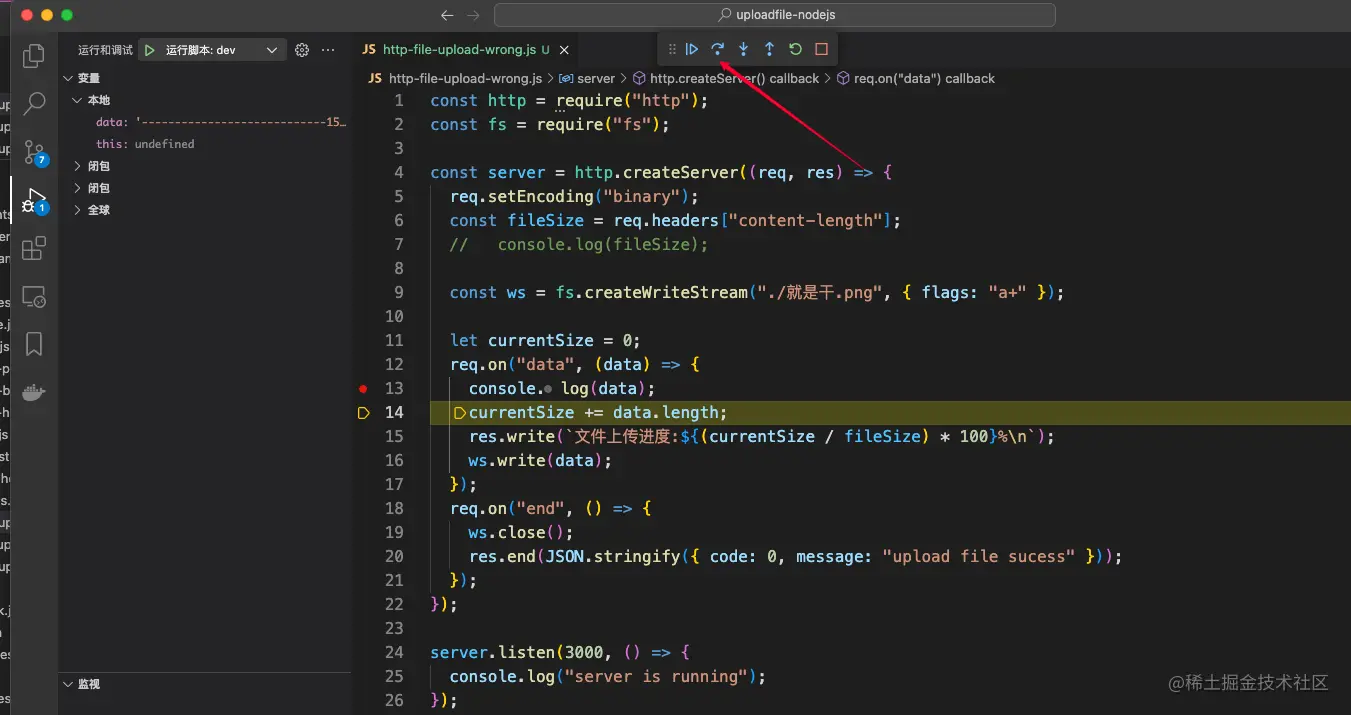Viewport: 1351px width, 715px height.
Task: Click 'currentSize' on highlighted line 14
Action: pos(521,412)
